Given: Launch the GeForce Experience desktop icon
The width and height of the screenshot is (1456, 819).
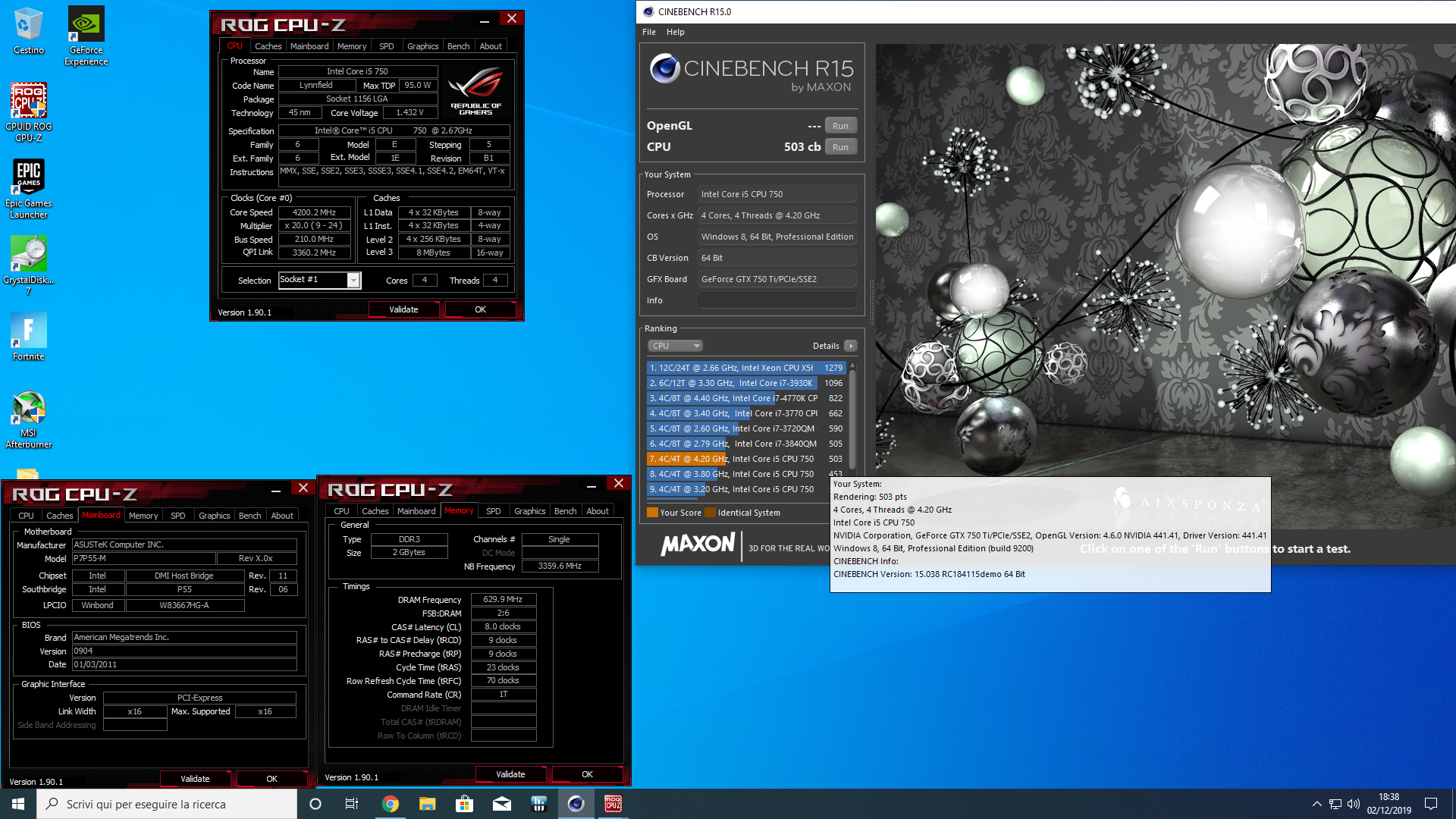Looking at the screenshot, I should tap(86, 36).
